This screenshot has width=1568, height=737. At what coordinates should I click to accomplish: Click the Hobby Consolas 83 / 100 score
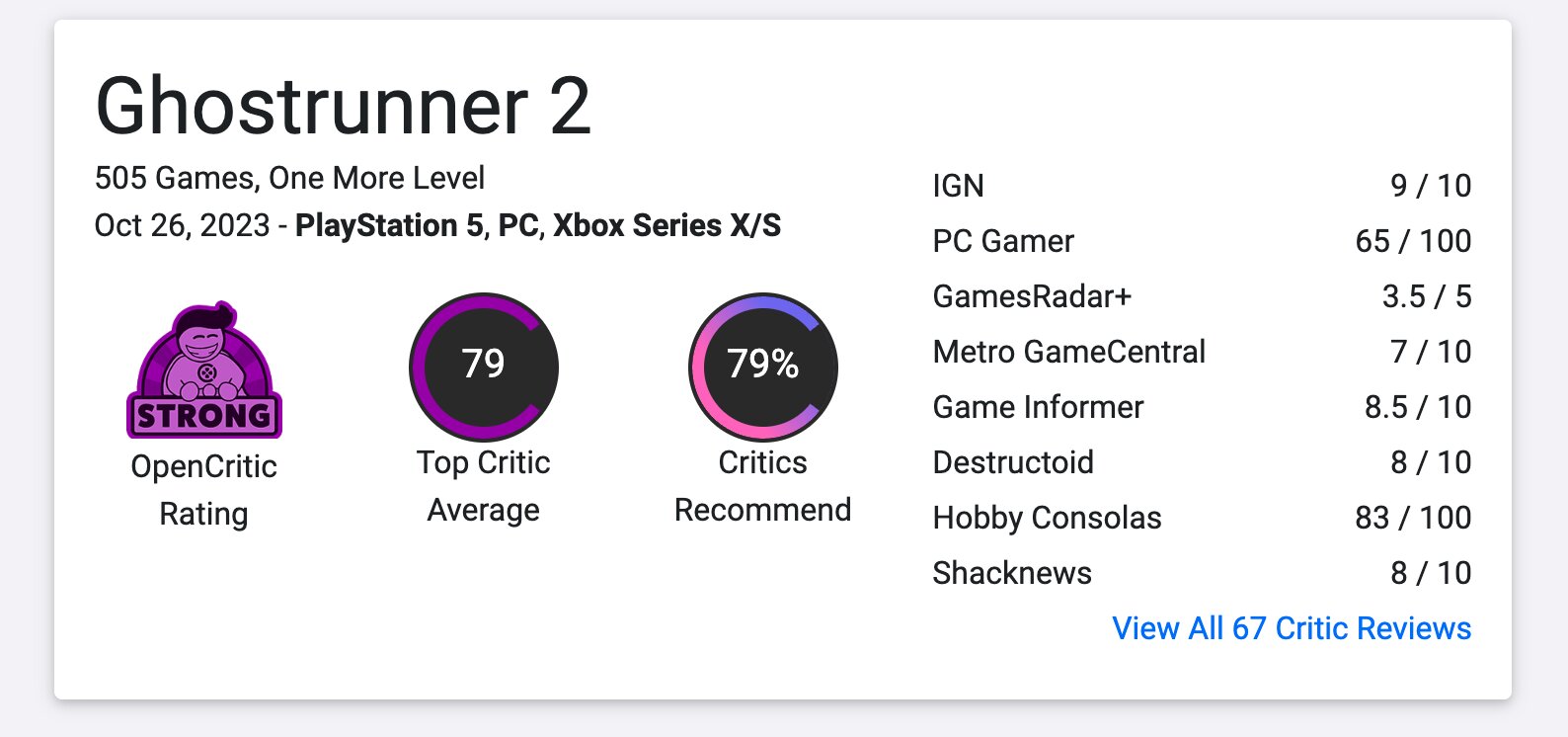1412,518
